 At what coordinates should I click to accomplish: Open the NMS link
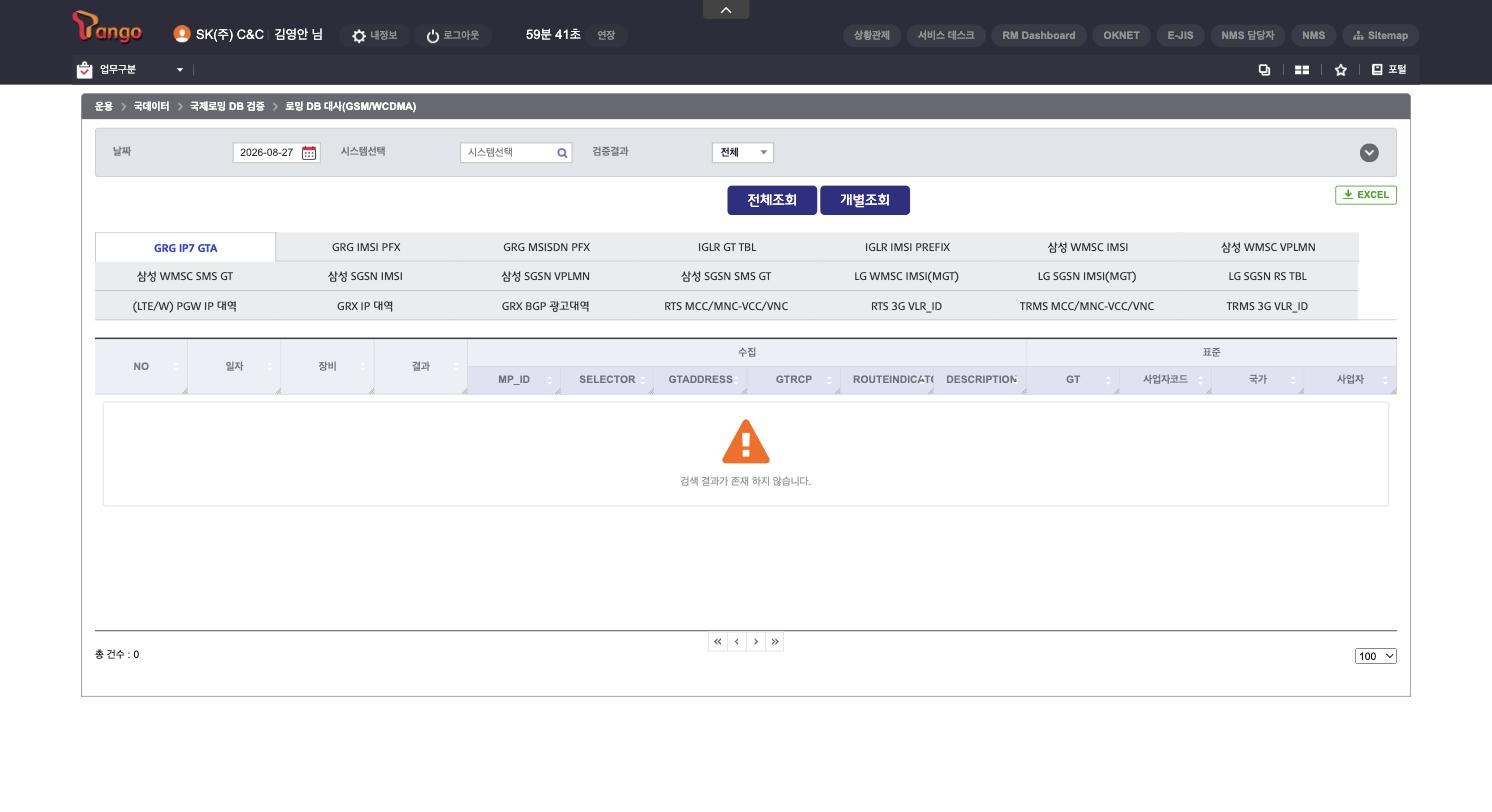point(1313,35)
